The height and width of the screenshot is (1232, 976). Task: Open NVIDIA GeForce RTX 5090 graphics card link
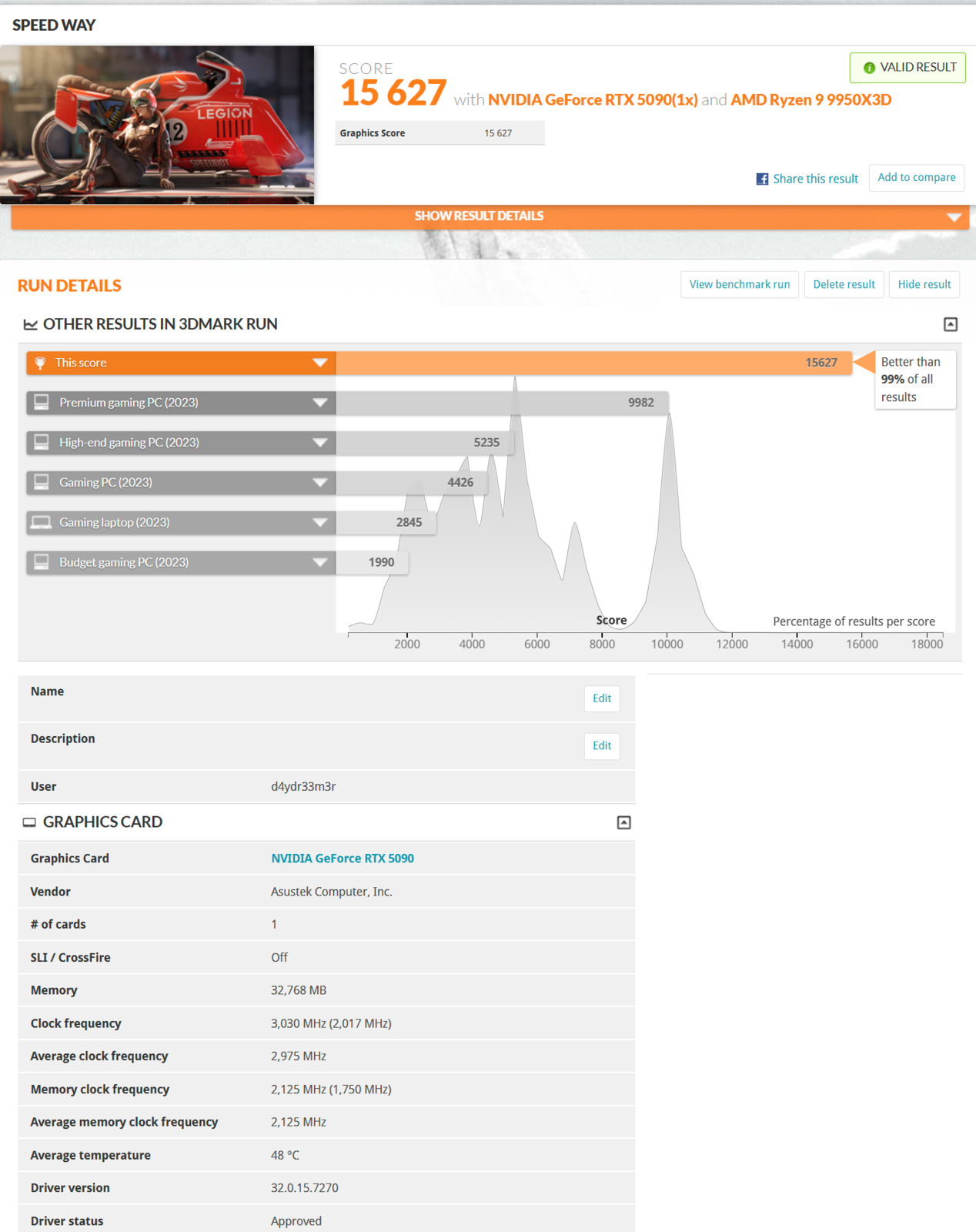pyautogui.click(x=343, y=858)
